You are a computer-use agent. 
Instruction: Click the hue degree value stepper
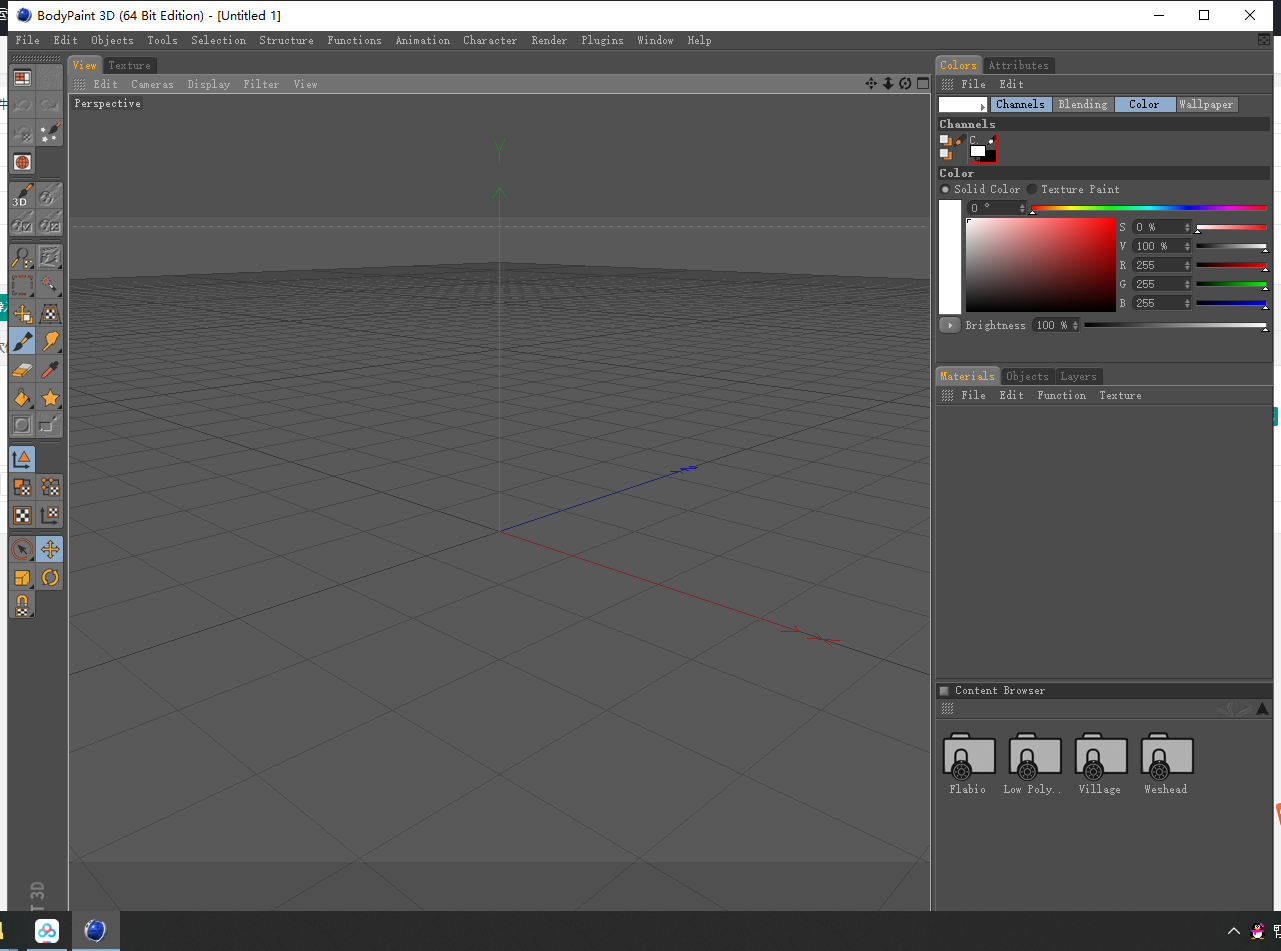tap(1022, 208)
